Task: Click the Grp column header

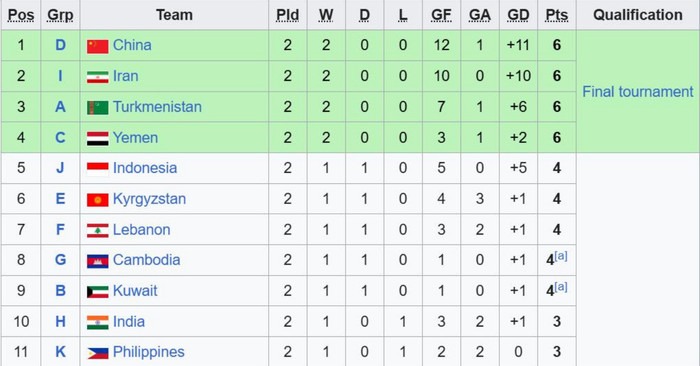Action: pos(60,15)
